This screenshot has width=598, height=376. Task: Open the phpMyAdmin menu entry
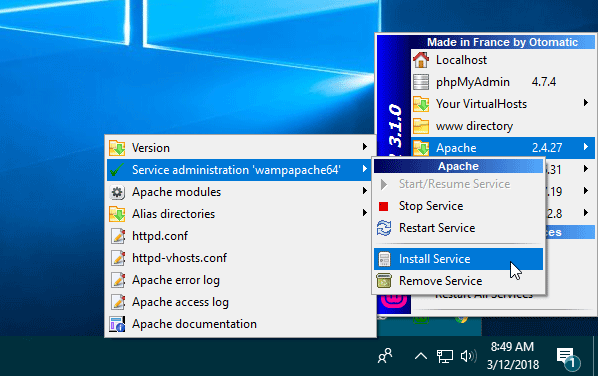pos(503,82)
